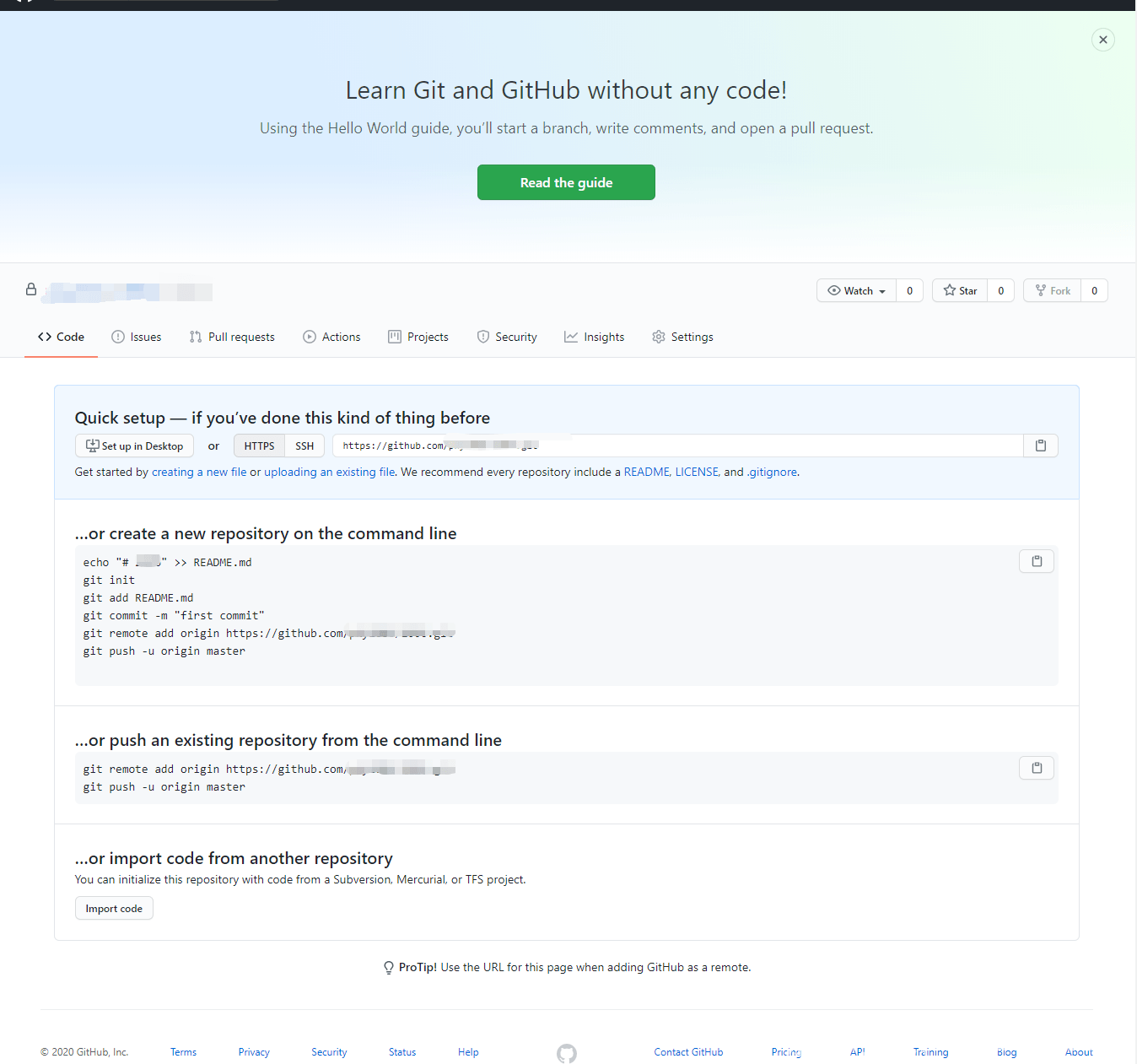The image size is (1137, 1064).
Task: Select the SSH clone option
Action: tap(304, 446)
